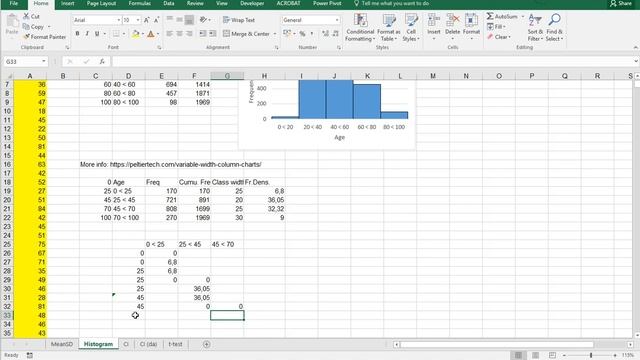Open the t-test sheet tab
The width and height of the screenshot is (640, 360).
175,344
